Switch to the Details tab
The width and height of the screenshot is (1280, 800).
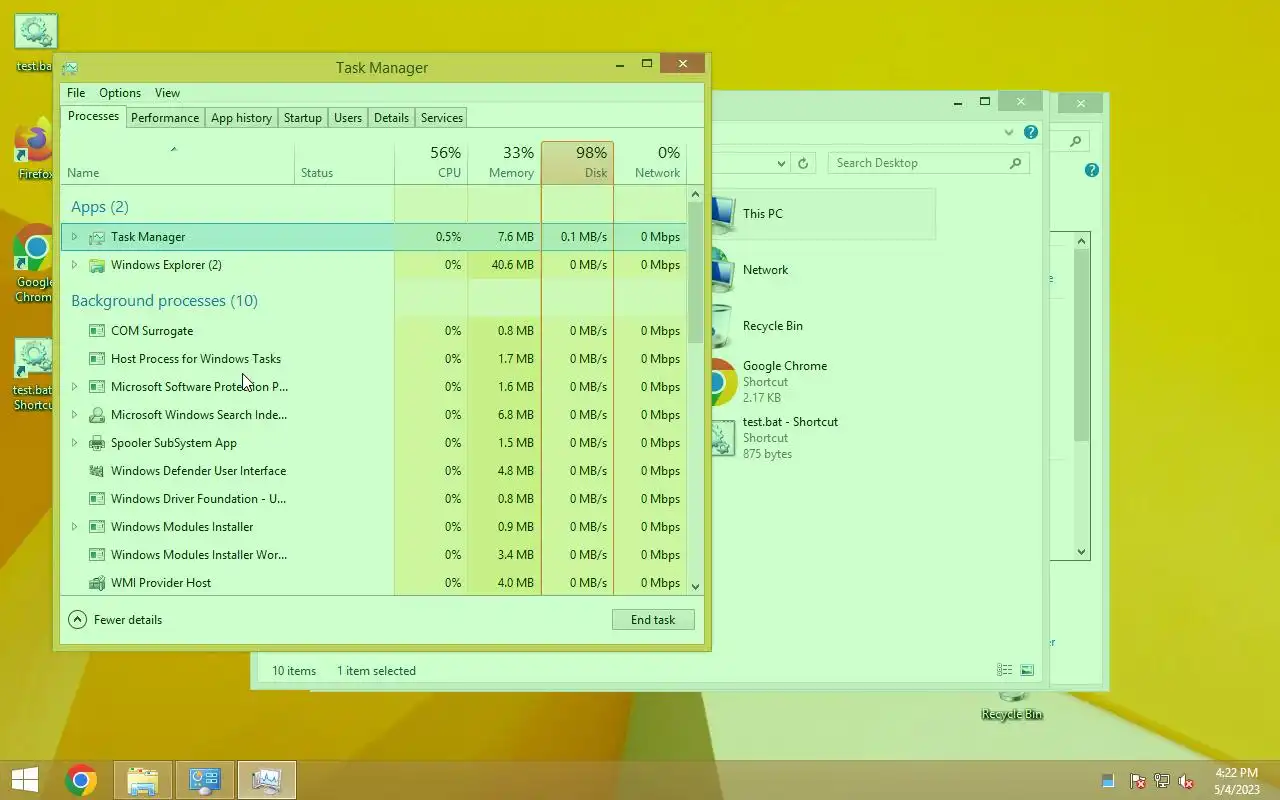391,118
